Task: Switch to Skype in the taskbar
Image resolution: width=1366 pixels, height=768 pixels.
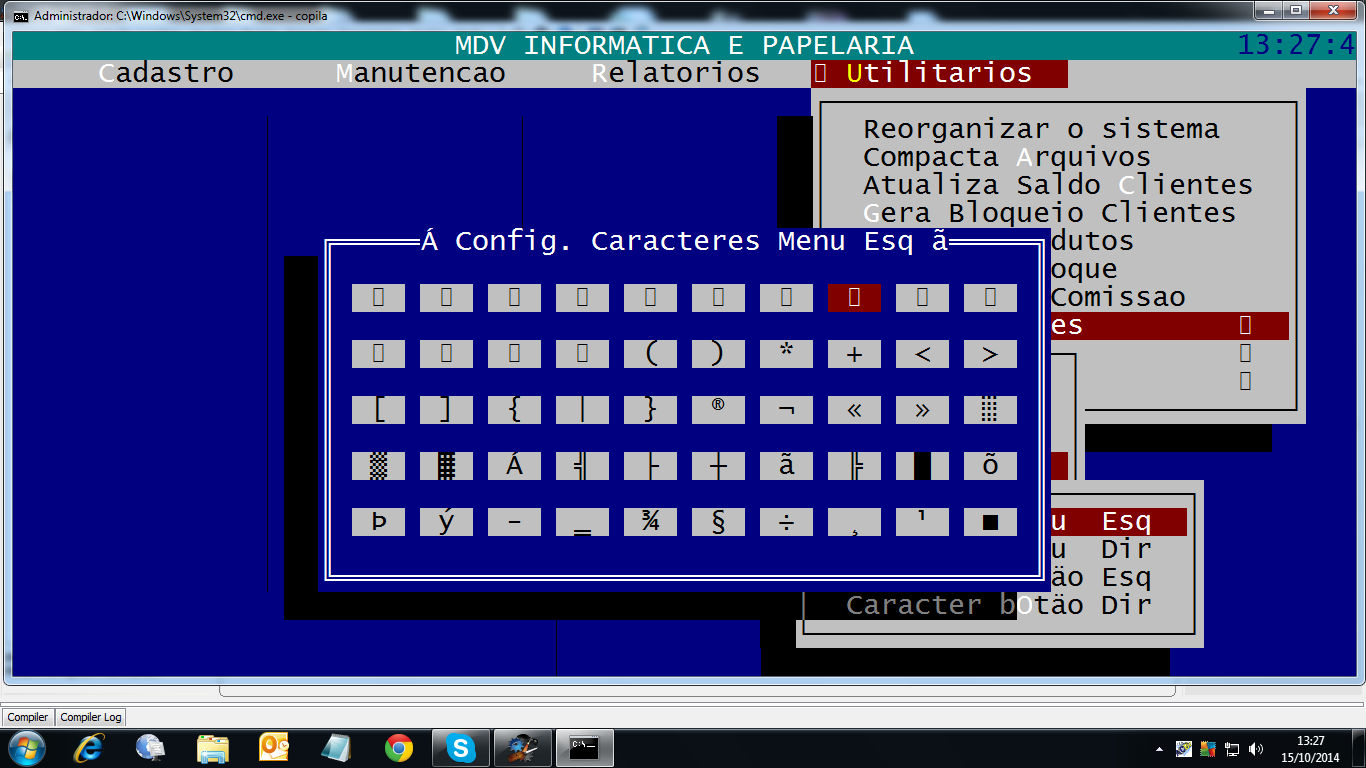Action: [460, 748]
